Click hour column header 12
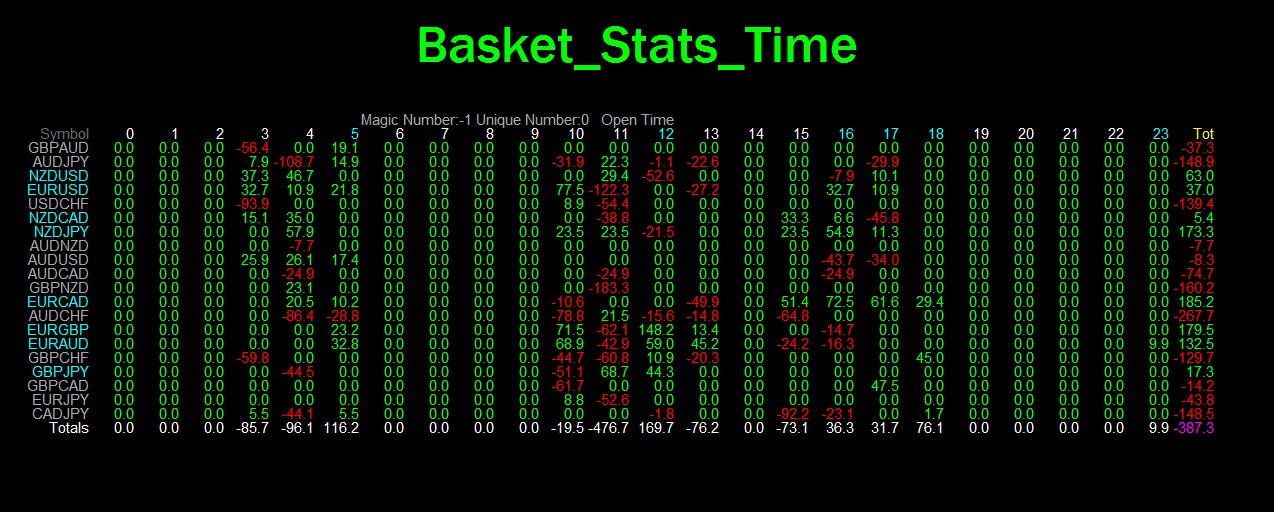Viewport: 1274px width, 512px height. pyautogui.click(x=666, y=134)
